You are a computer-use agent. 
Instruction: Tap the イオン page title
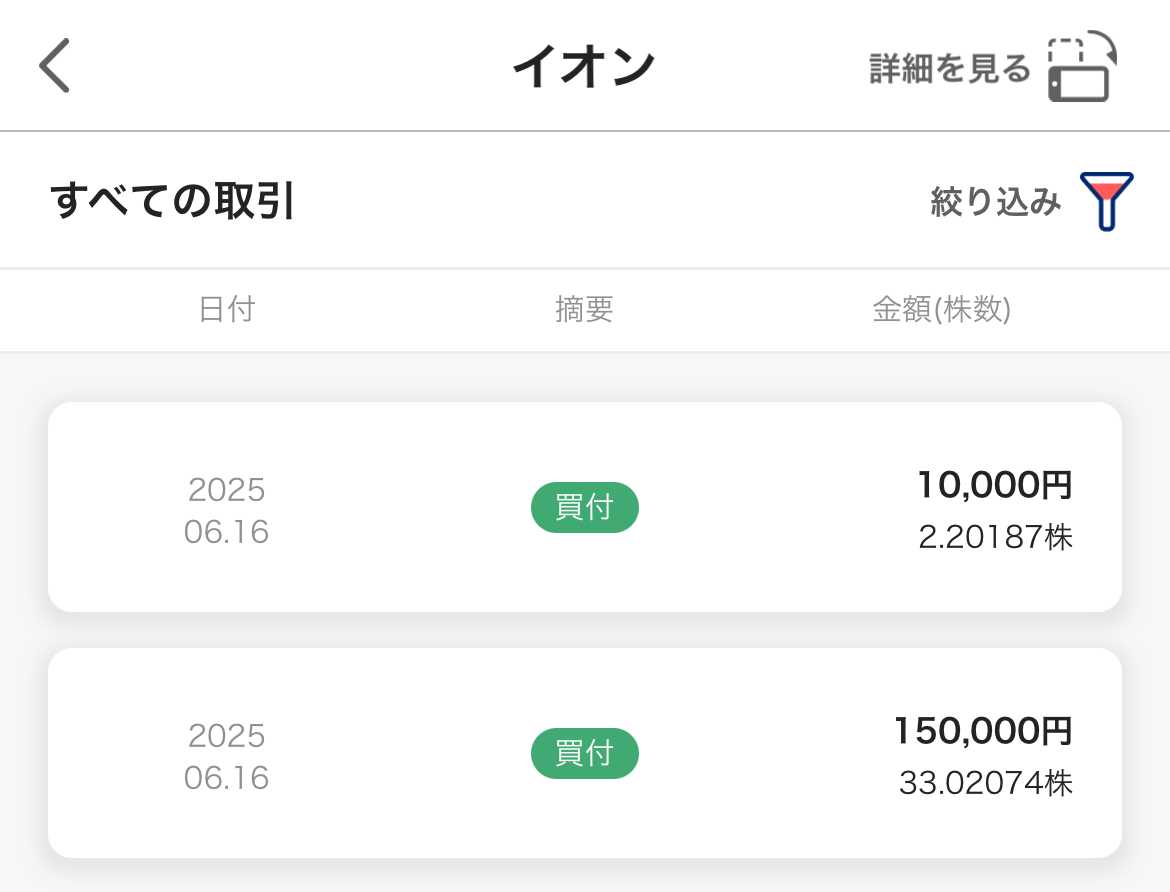point(584,66)
